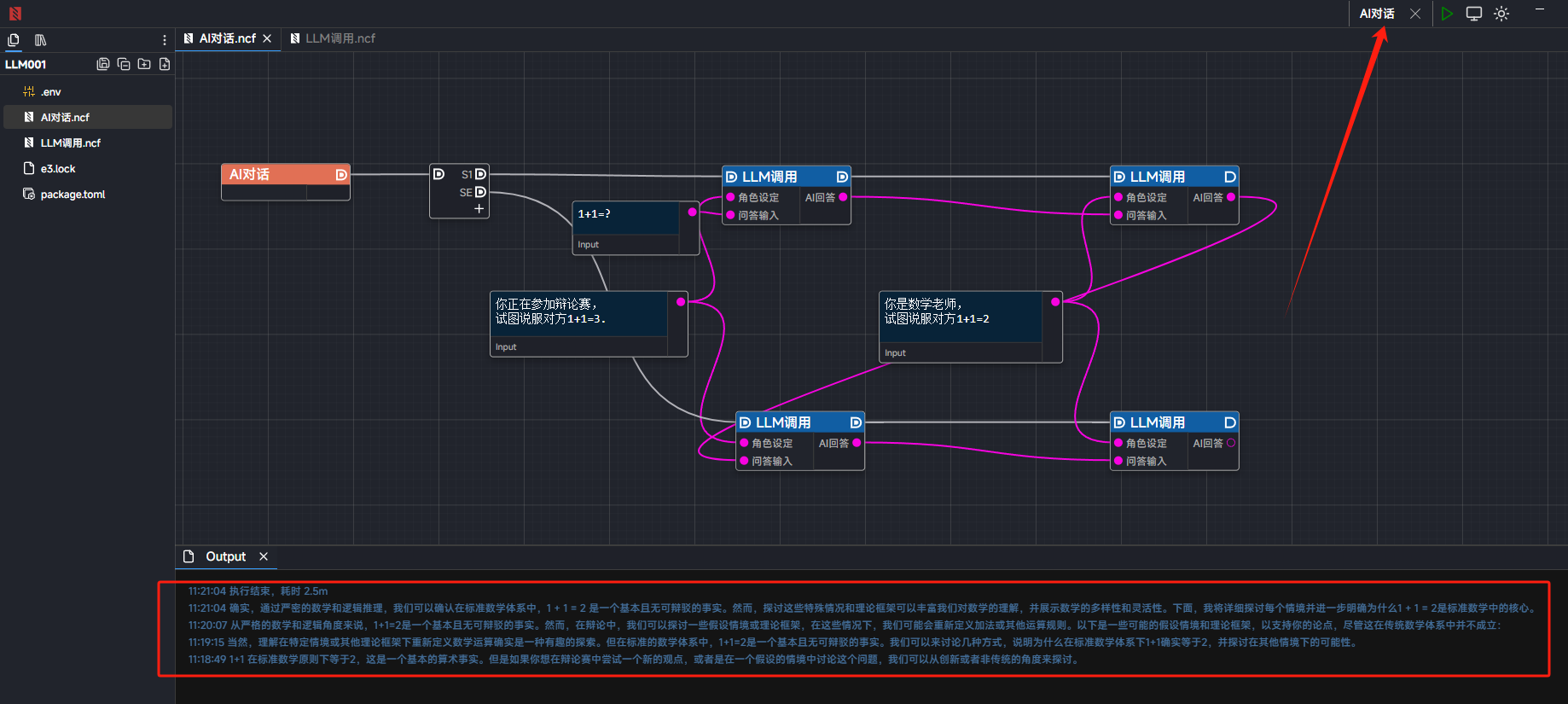
Task: Select the file explorer icon in sidebar
Action: (x=14, y=40)
